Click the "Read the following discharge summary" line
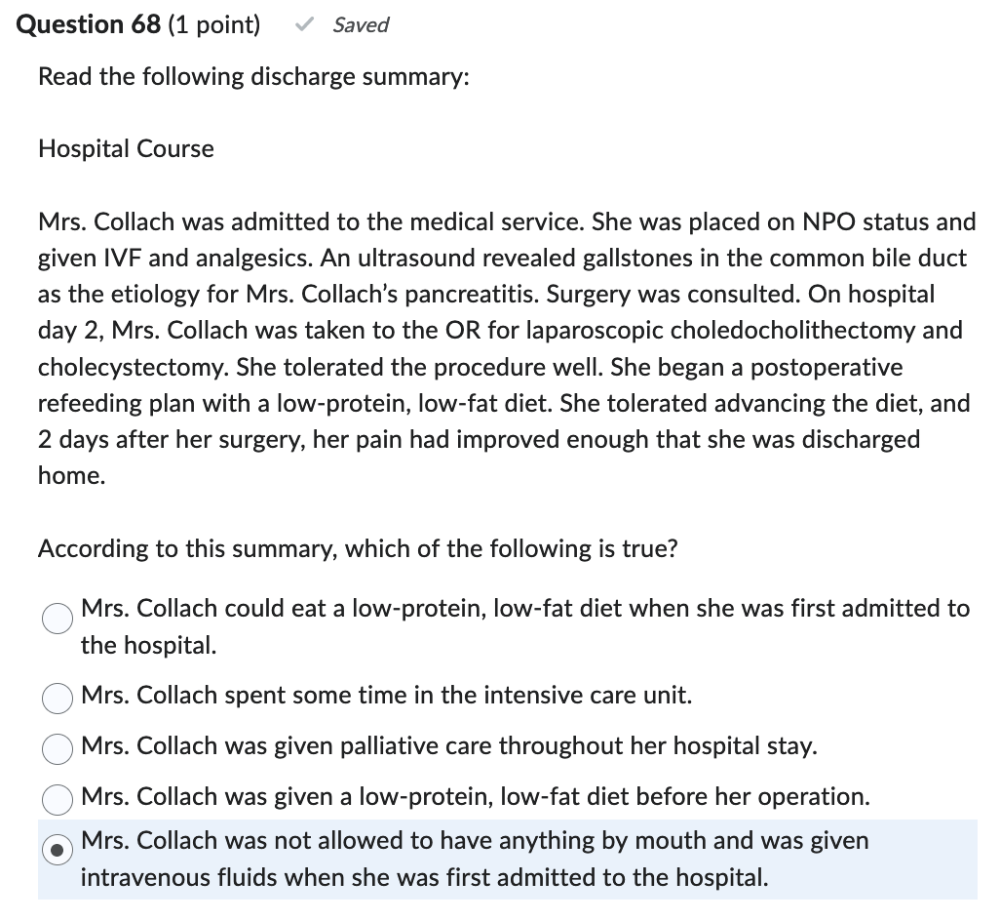 pyautogui.click(x=253, y=77)
